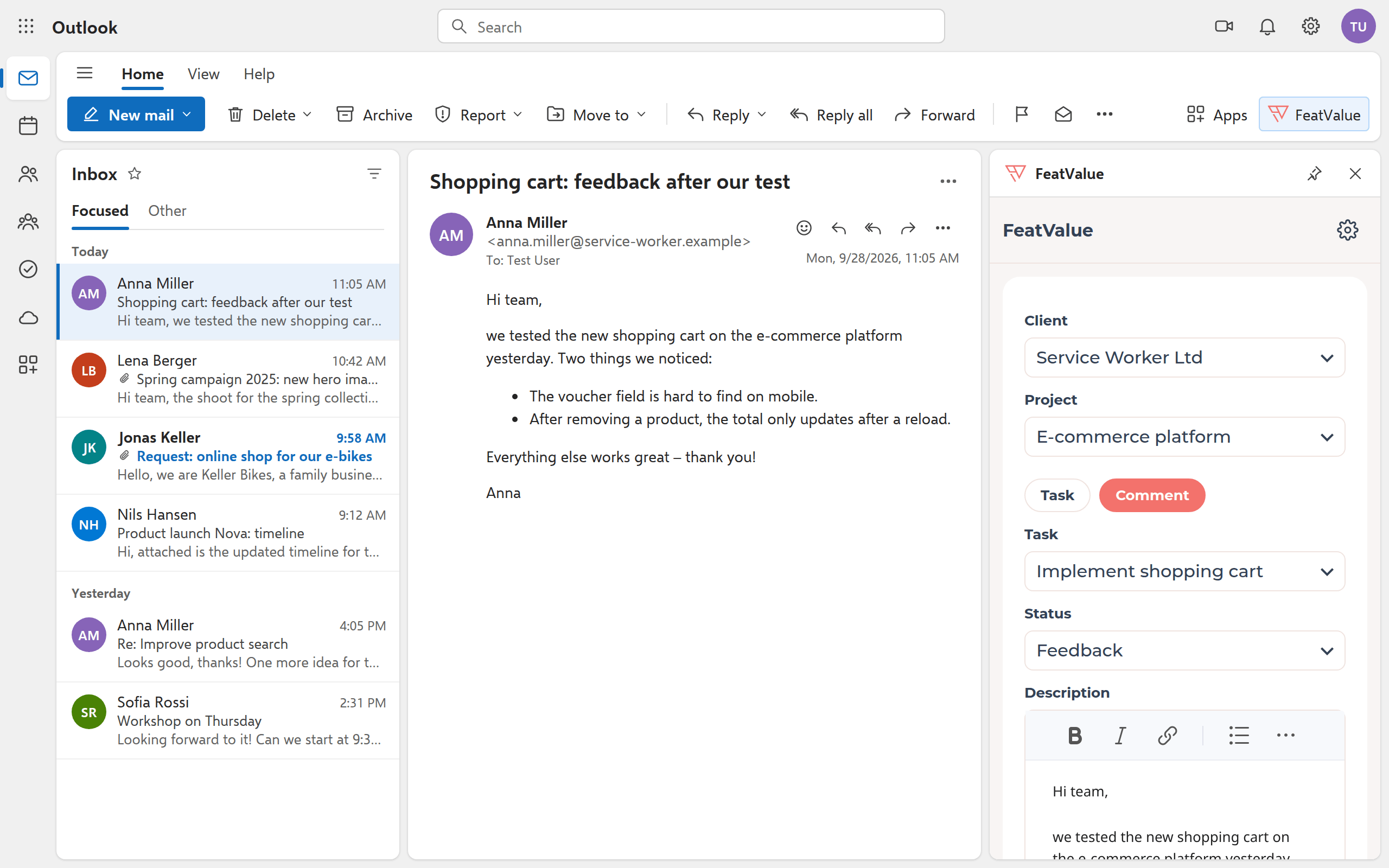Click the Archive button
This screenshot has height=868, width=1389.
tap(374, 115)
